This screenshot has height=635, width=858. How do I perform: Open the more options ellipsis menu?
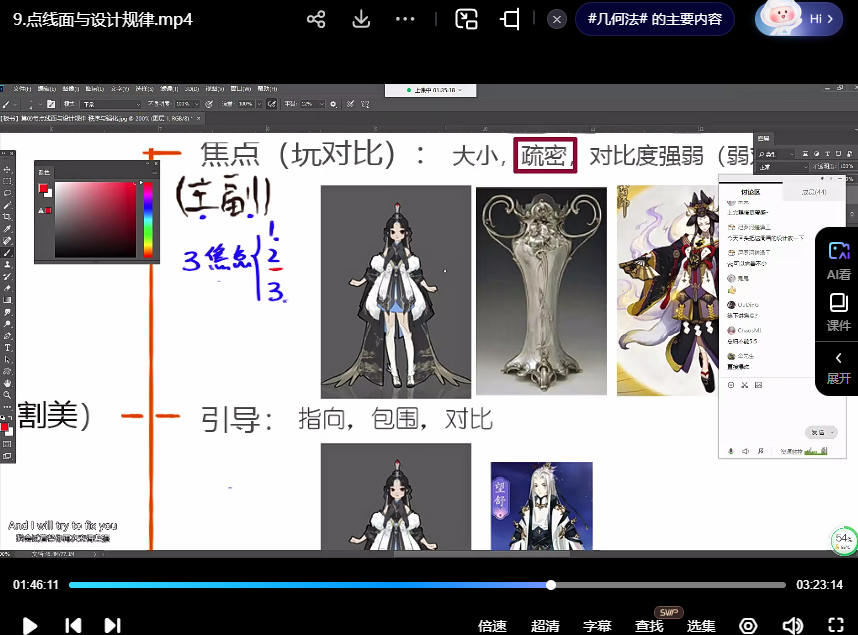point(405,20)
